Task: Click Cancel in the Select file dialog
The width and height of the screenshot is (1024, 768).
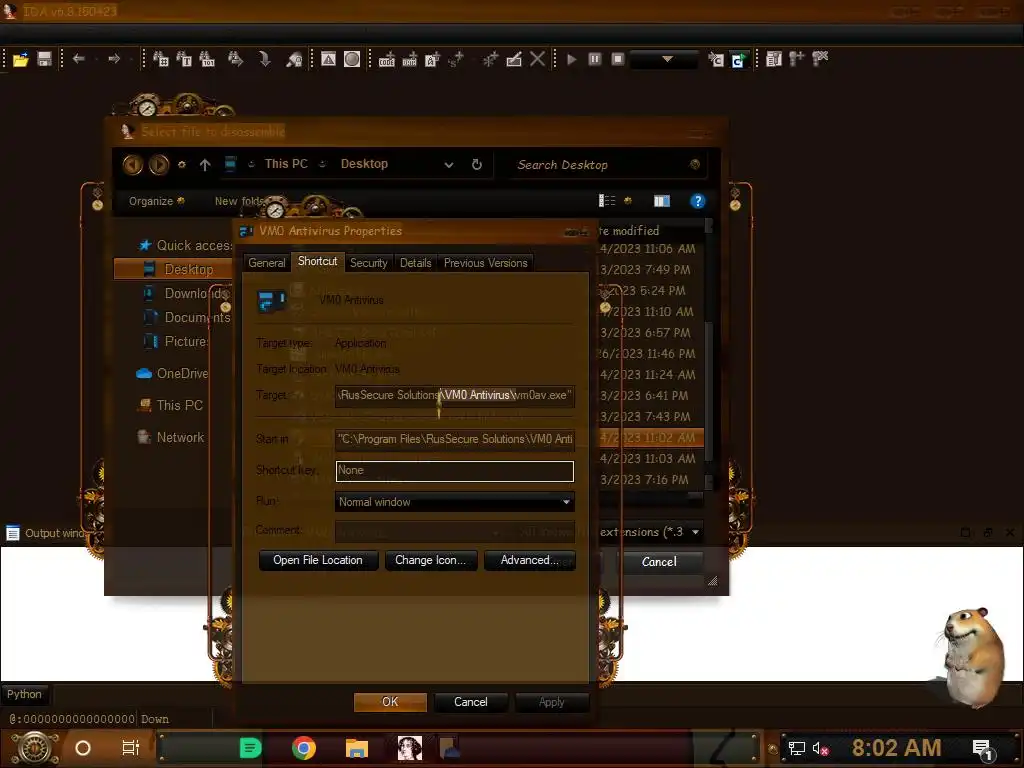Action: (x=659, y=562)
